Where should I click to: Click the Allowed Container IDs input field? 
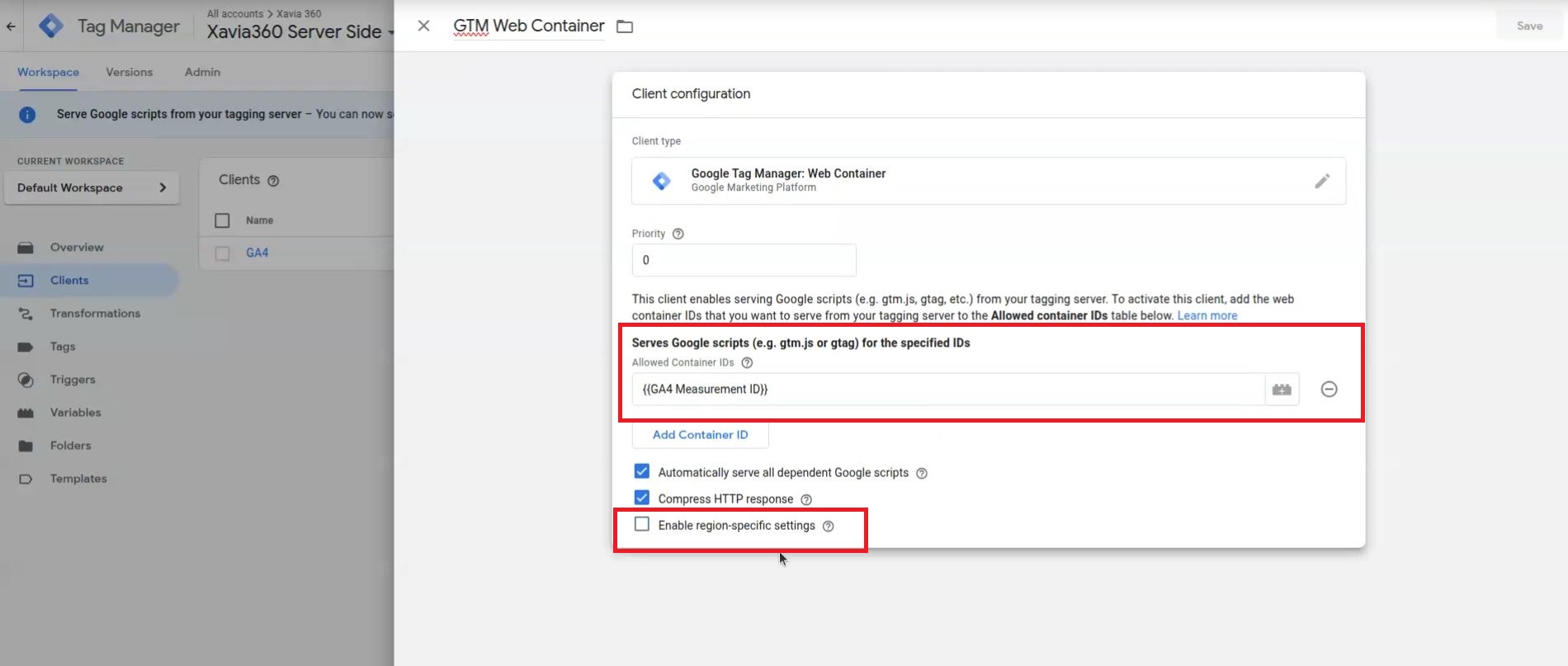pos(947,390)
